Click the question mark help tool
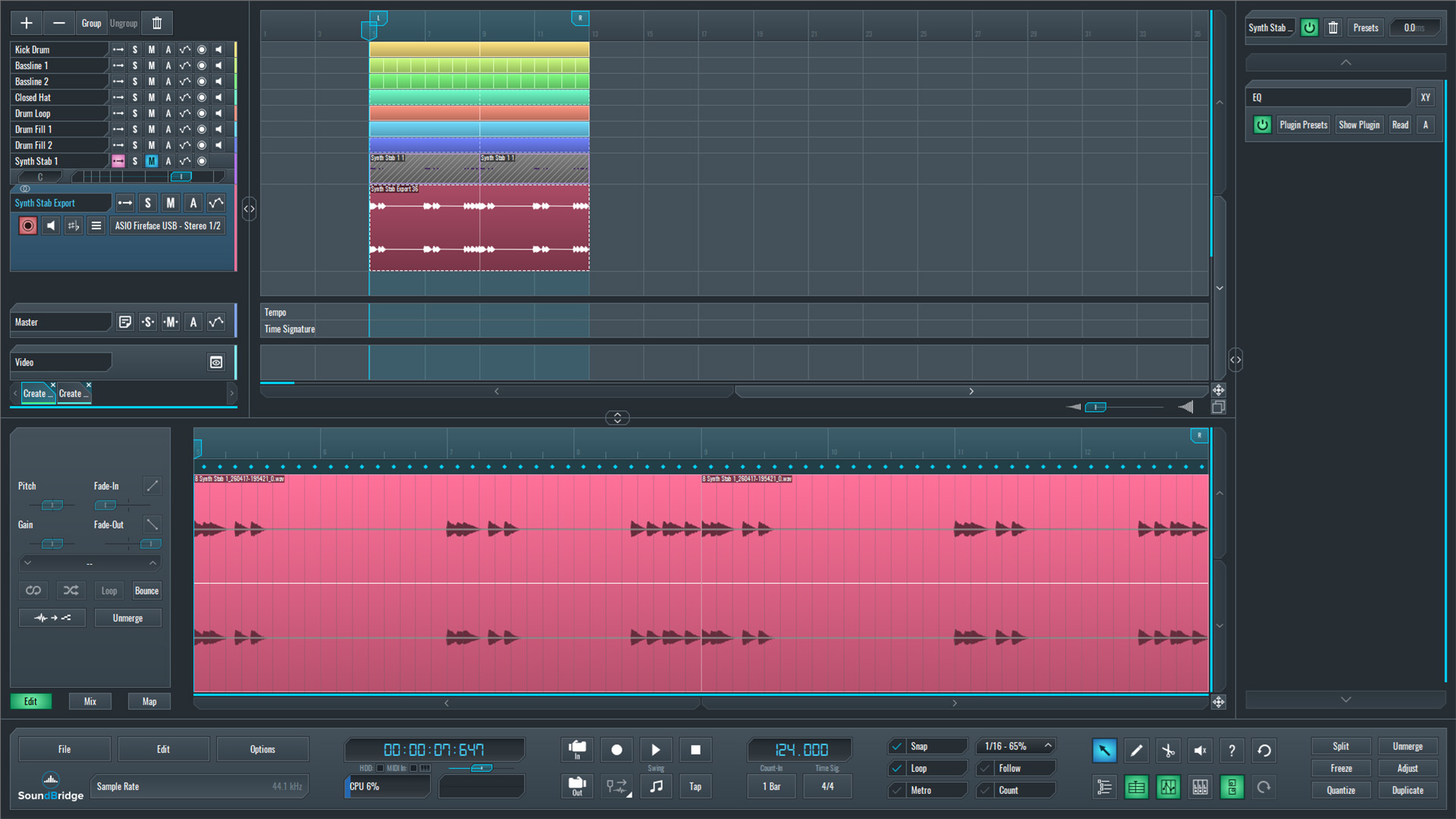Image resolution: width=1456 pixels, height=819 pixels. [x=1232, y=751]
